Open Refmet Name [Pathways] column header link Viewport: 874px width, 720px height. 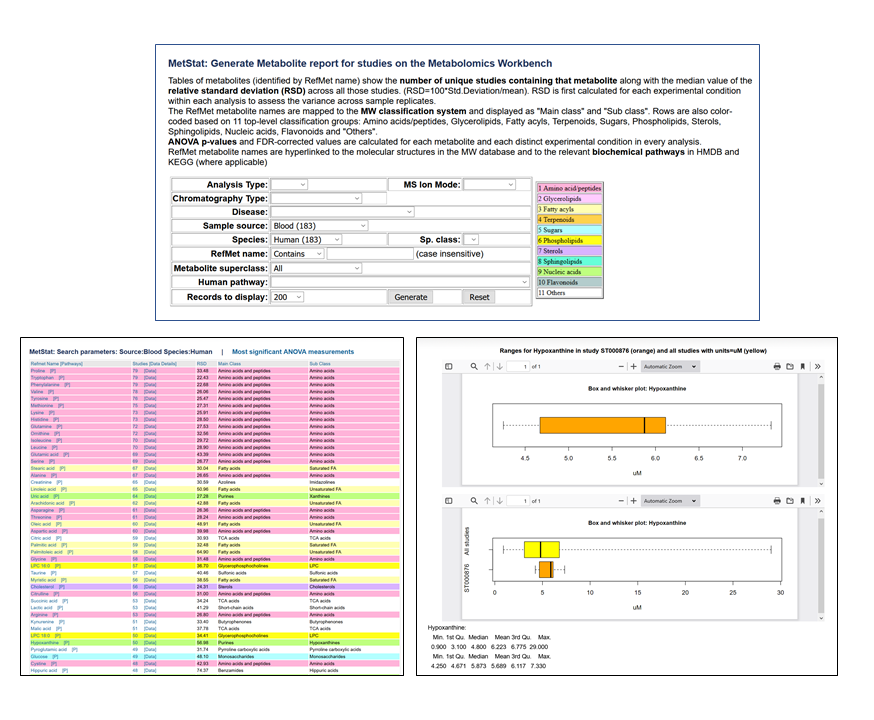pyautogui.click(x=56, y=364)
